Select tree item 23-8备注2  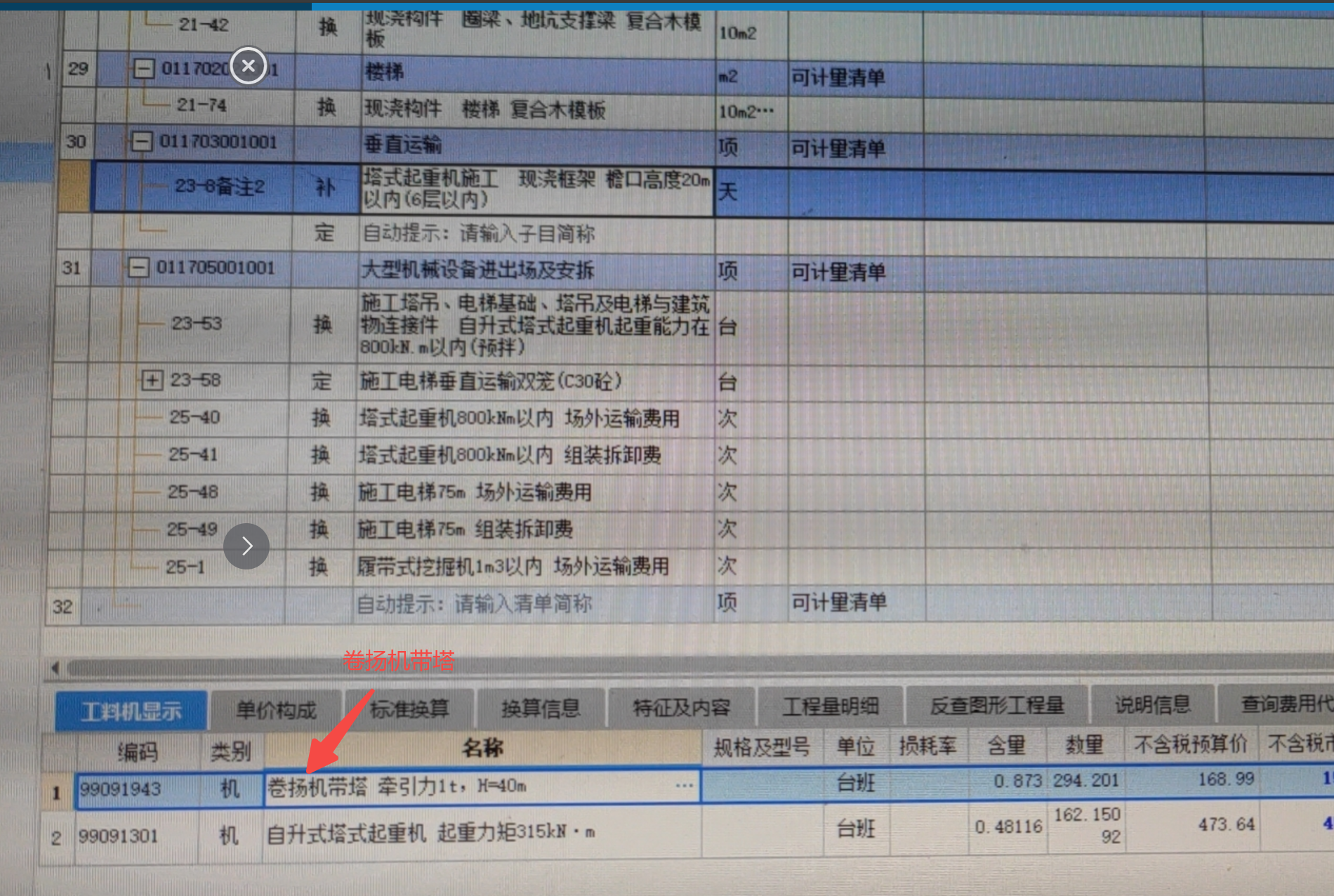click(x=220, y=187)
